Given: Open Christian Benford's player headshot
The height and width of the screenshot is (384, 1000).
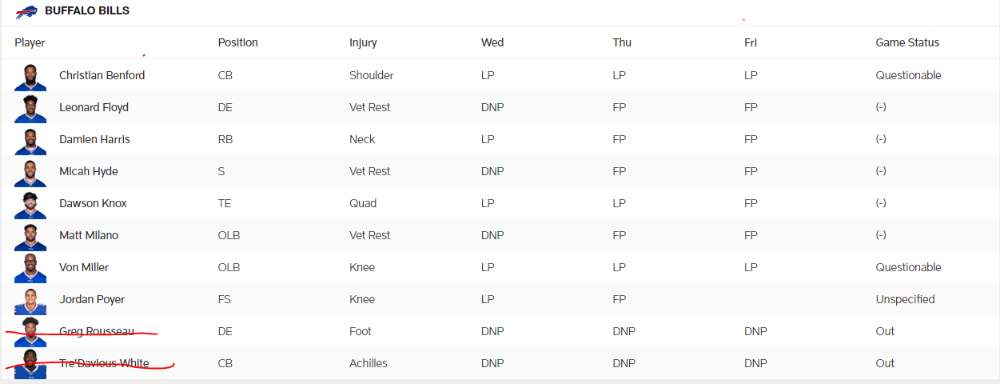Looking at the screenshot, I should (31, 77).
